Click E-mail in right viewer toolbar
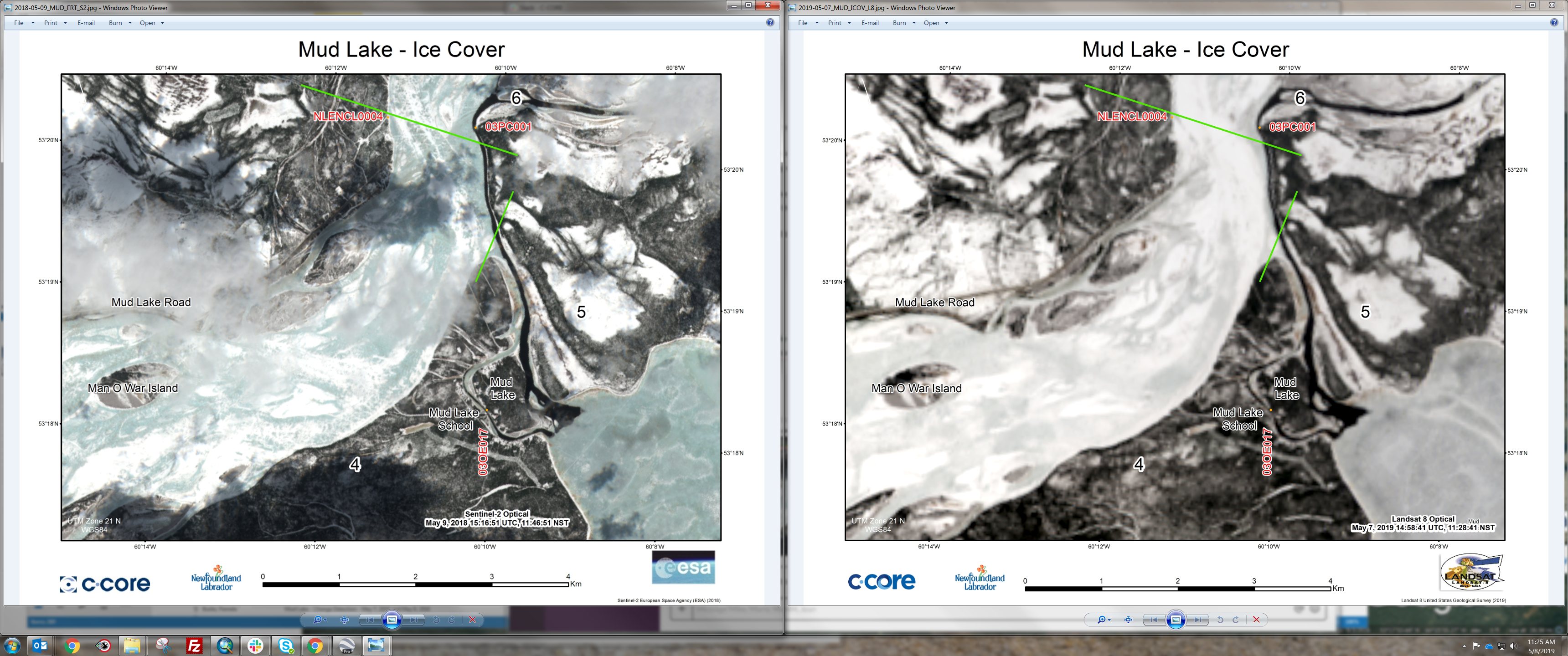This screenshot has height=656, width=1568. [x=870, y=23]
